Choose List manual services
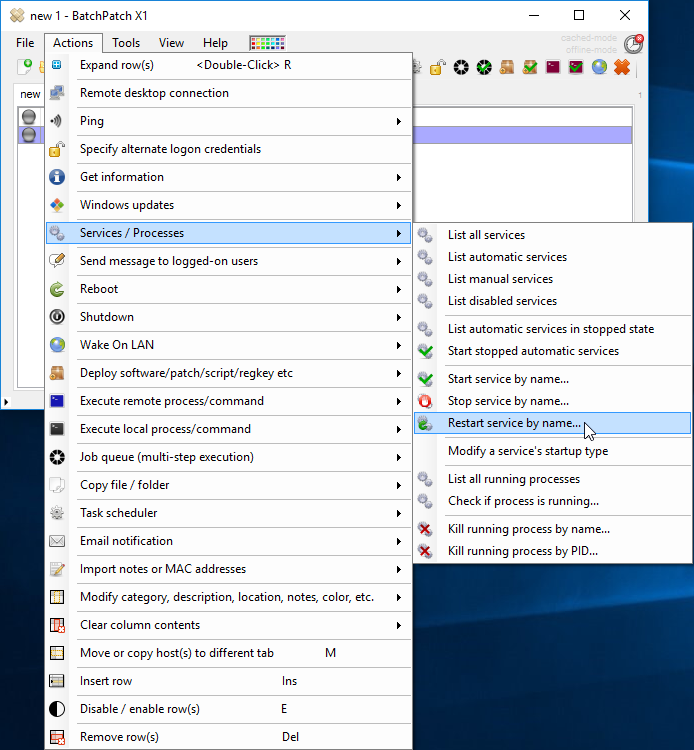The height and width of the screenshot is (750, 694). coord(552,279)
